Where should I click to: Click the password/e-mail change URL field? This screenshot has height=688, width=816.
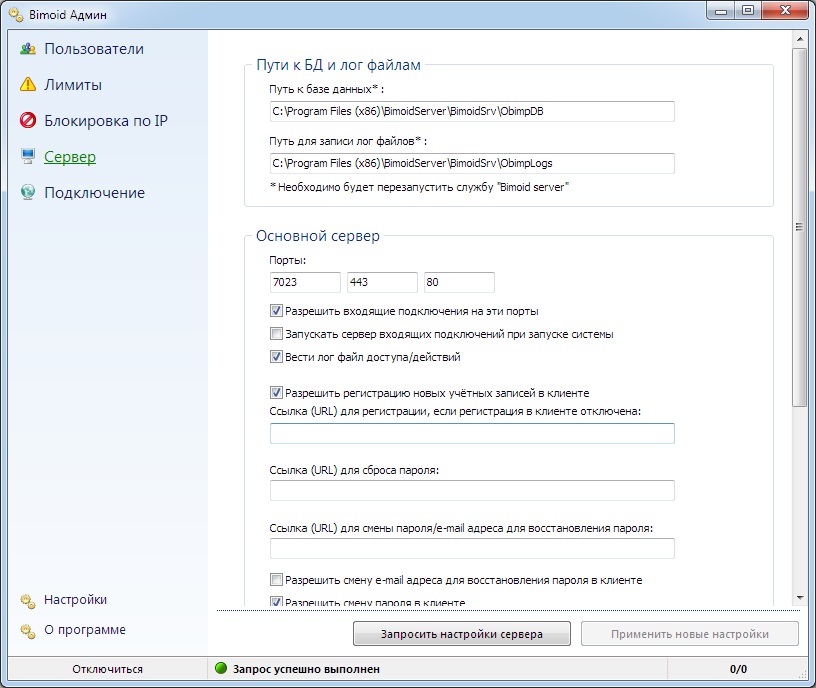472,549
